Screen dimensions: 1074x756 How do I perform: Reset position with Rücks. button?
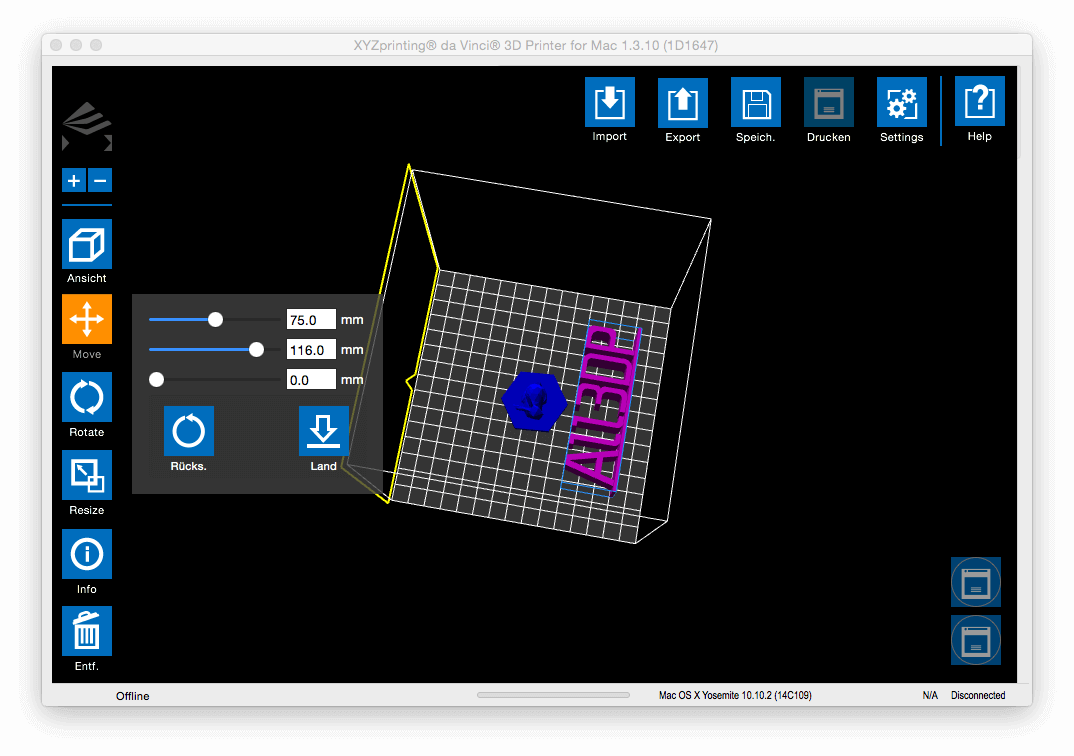point(189,431)
